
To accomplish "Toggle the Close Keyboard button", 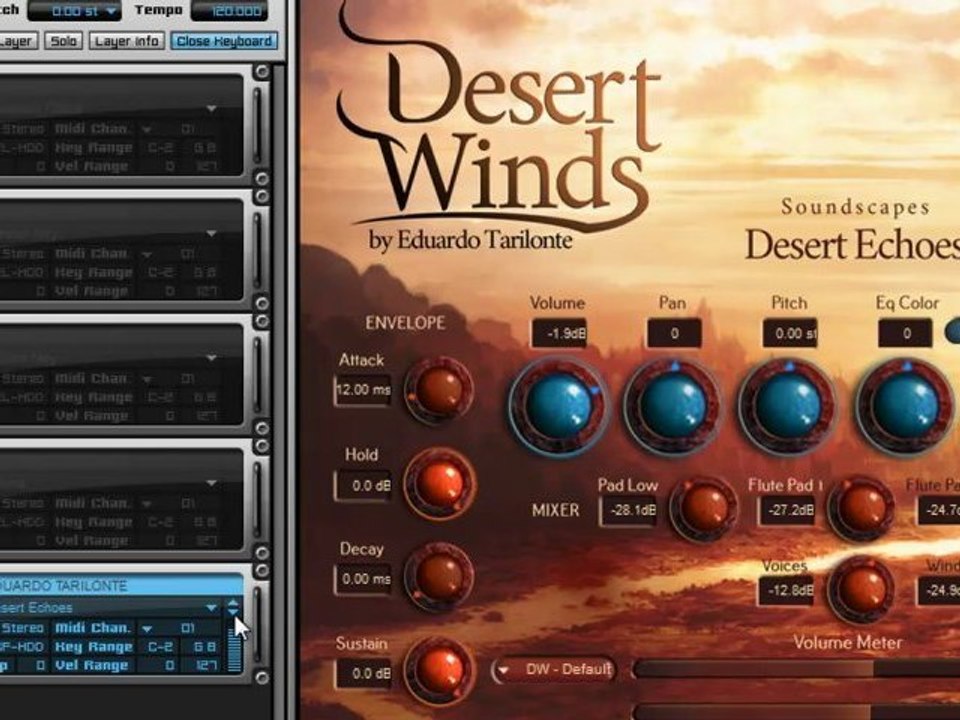I will (x=224, y=41).
